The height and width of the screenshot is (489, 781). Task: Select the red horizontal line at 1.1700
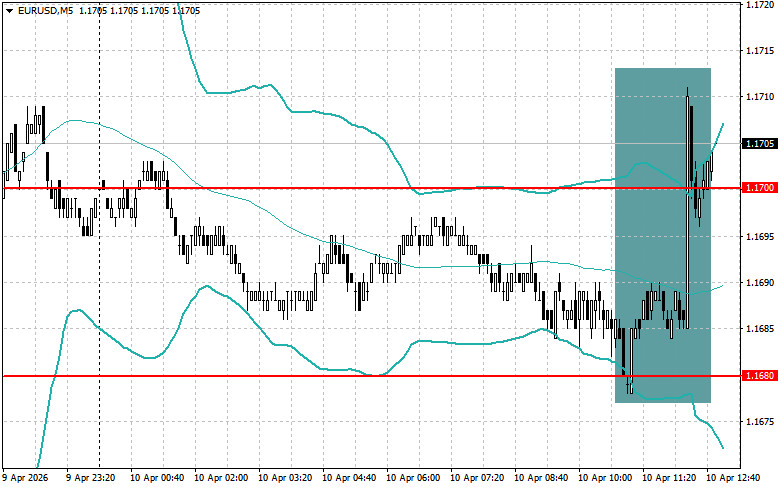371,188
